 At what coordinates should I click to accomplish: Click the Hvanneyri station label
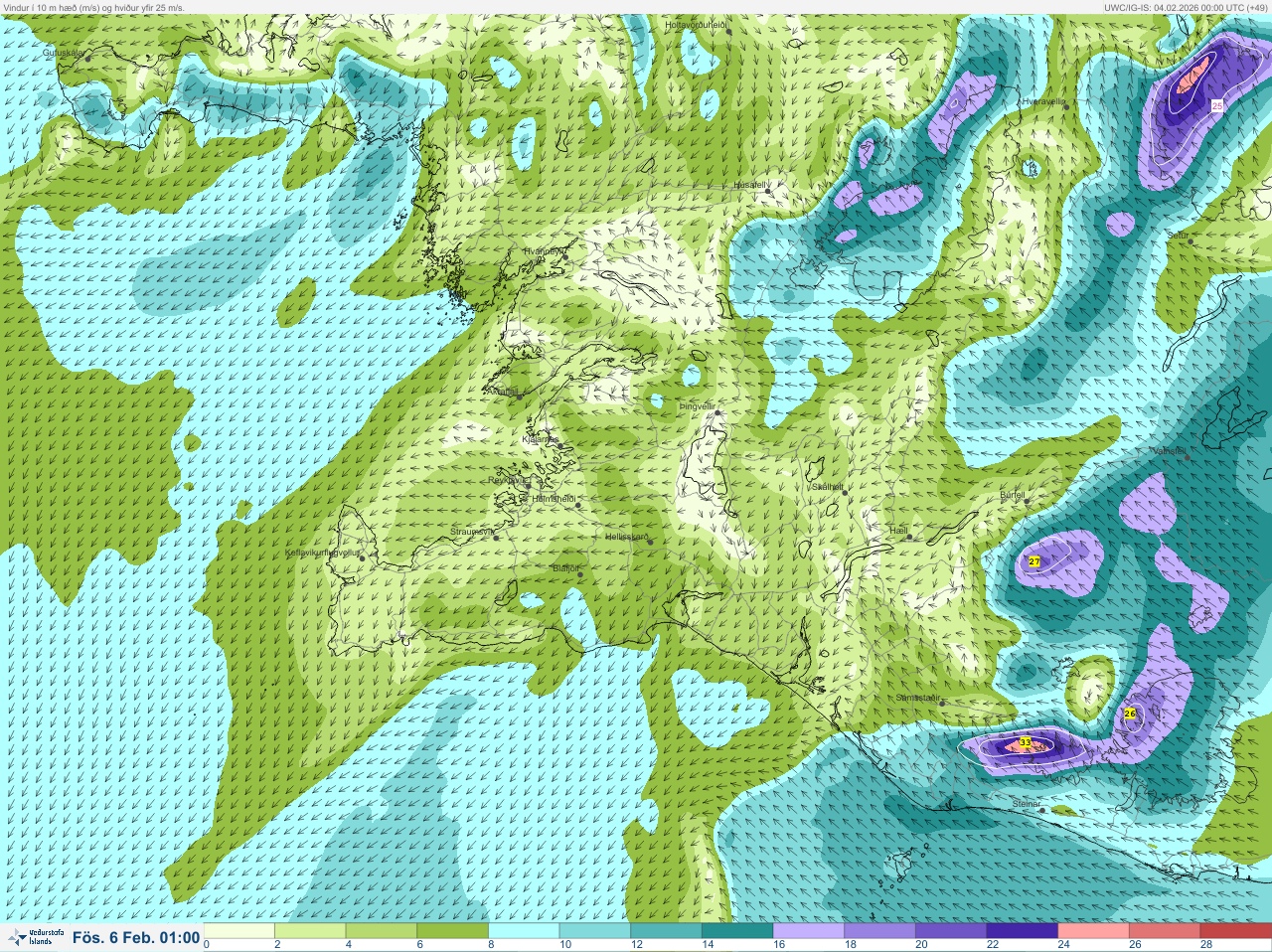click(544, 250)
